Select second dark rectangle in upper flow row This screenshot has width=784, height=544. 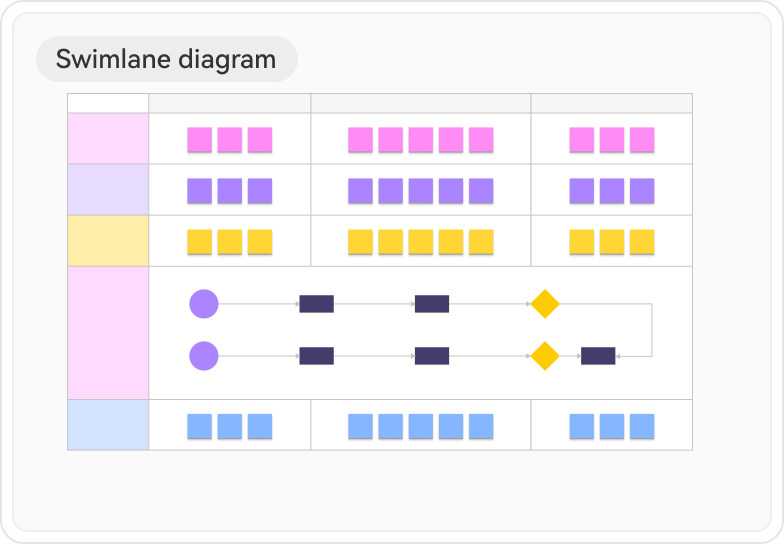432,304
